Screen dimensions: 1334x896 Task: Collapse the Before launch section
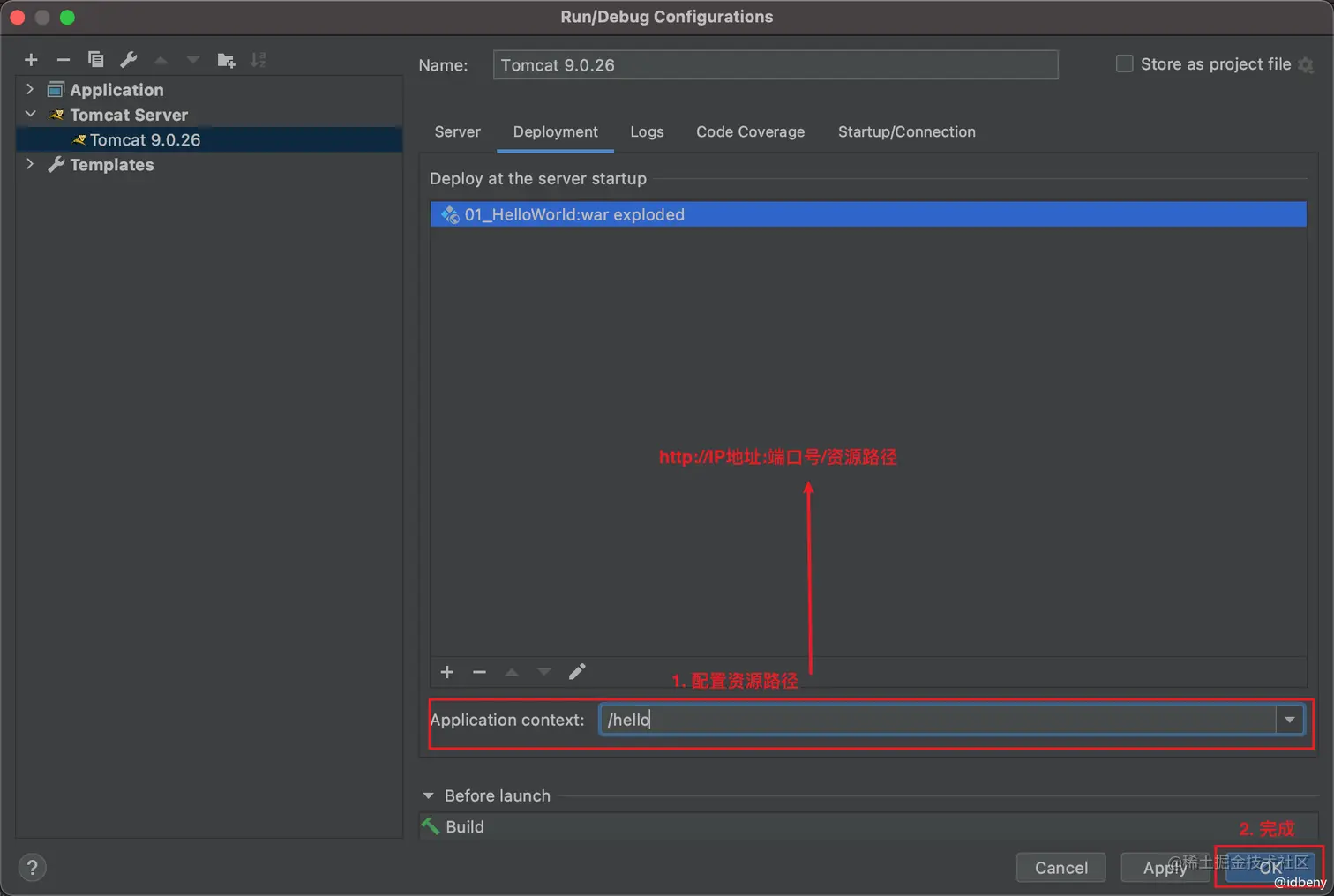pos(428,795)
